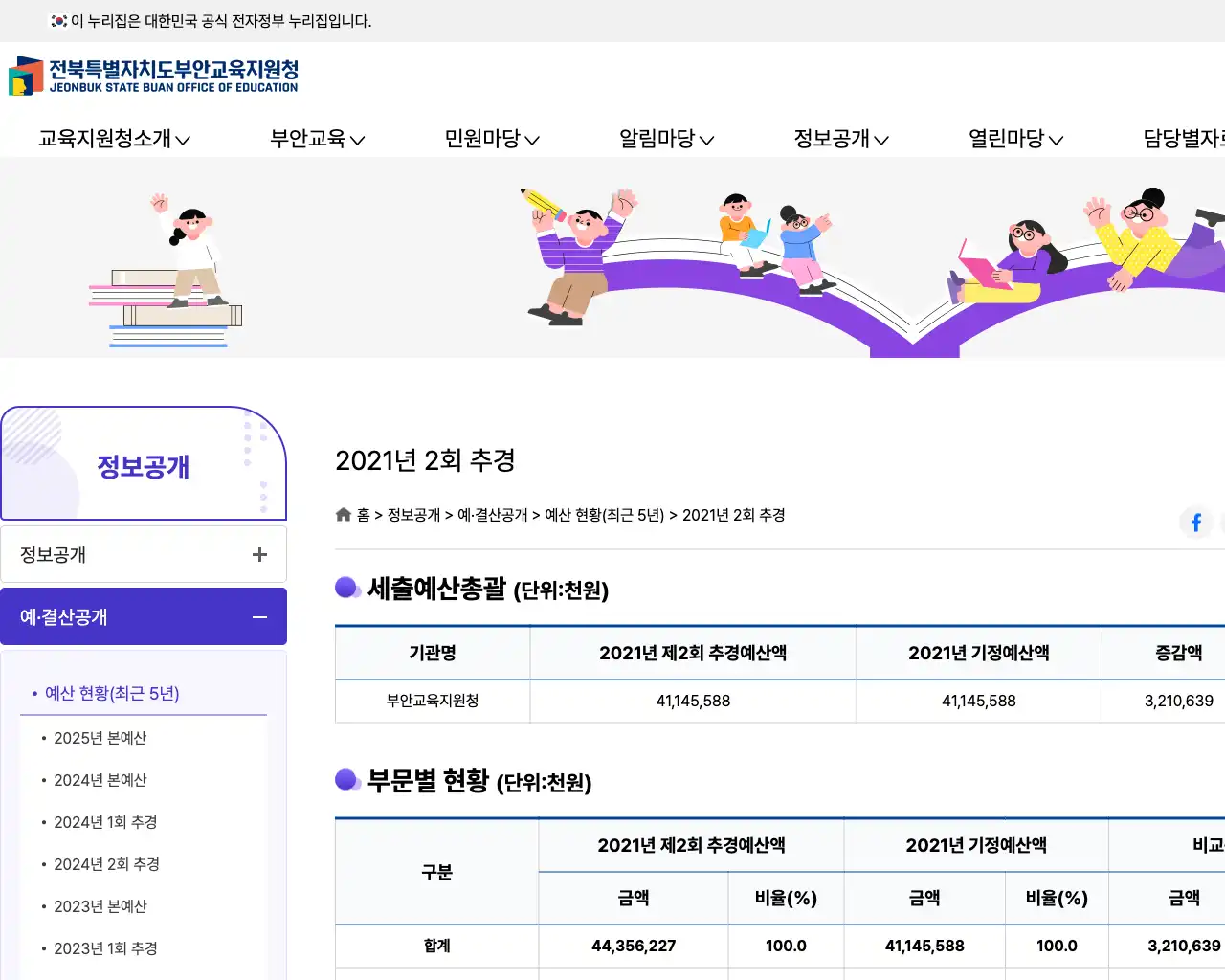Open 알림마당 top menu dropdown
The width and height of the screenshot is (1225, 980).
pos(667,139)
